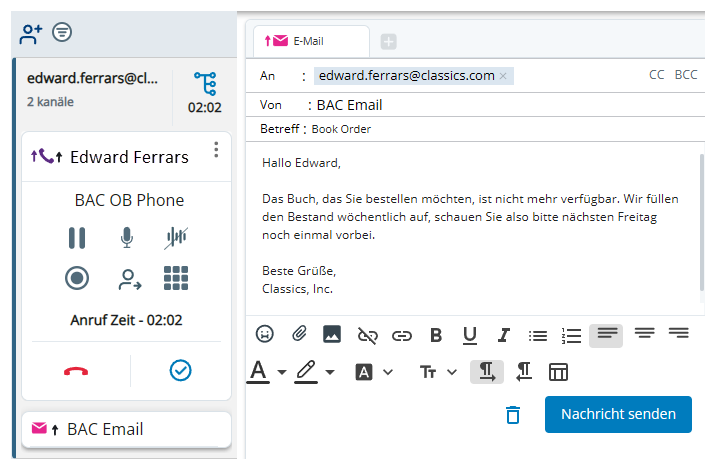Insert a numbered list
717x471 pixels.
coord(571,336)
